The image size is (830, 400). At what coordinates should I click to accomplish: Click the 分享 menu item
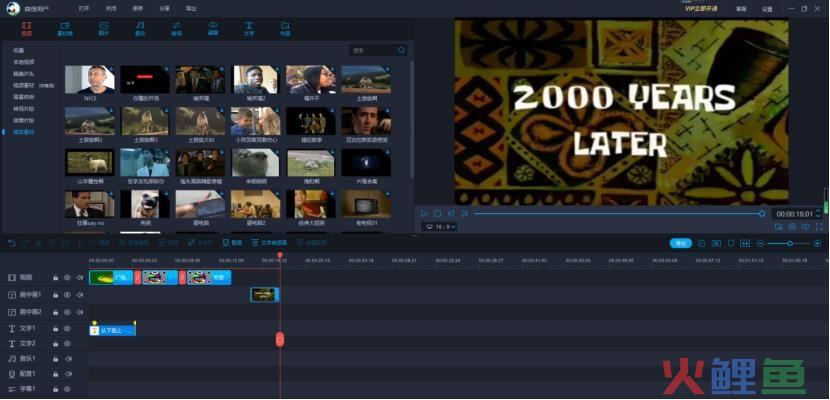164,8
